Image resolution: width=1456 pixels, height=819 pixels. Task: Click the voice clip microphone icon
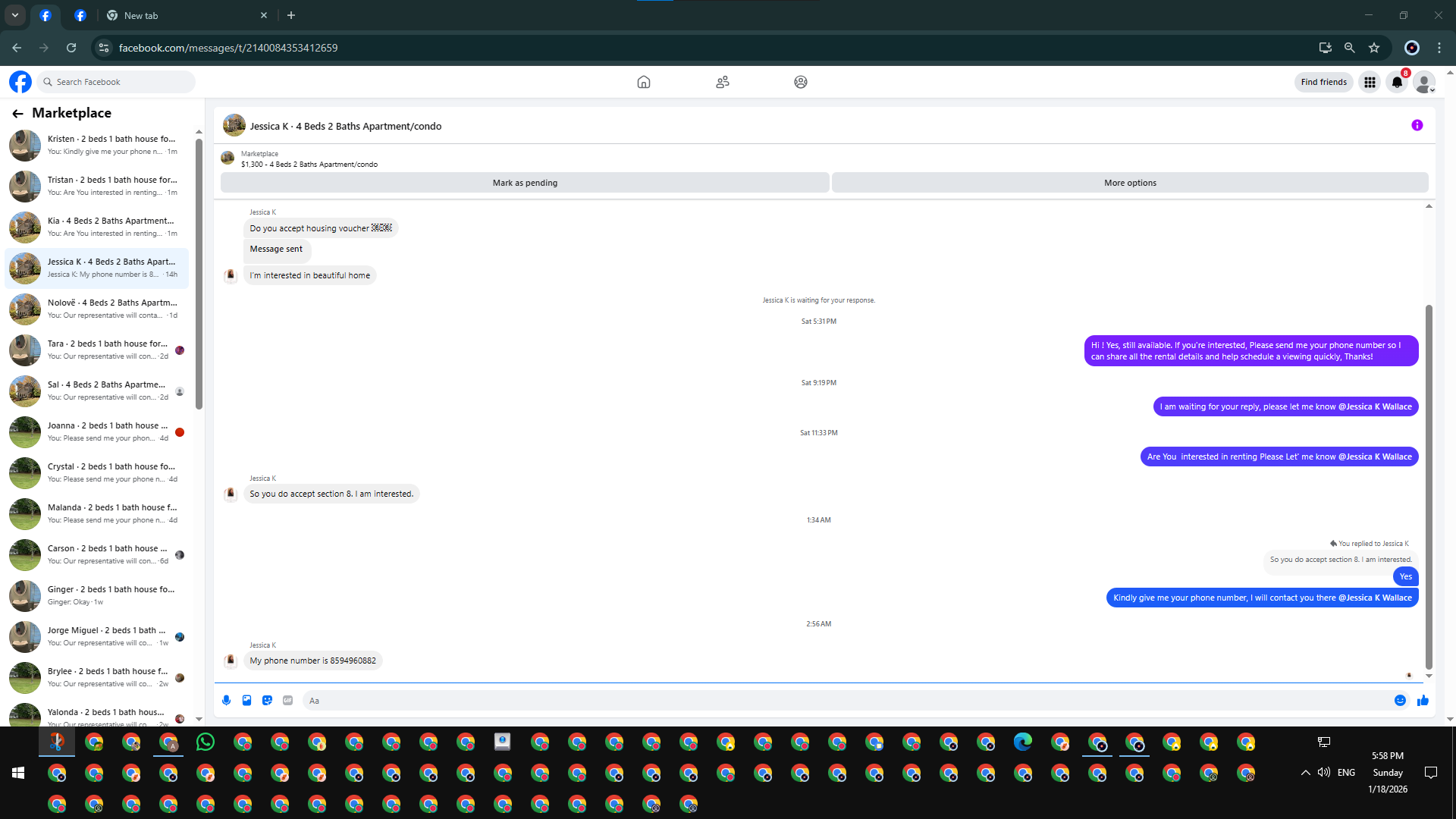[x=226, y=701]
